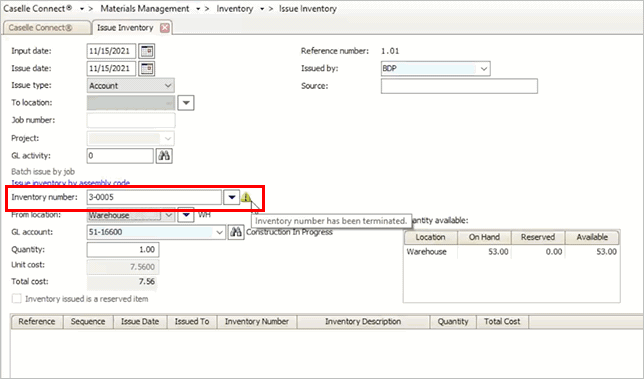Image resolution: width=644 pixels, height=379 pixels.
Task: Open the To location lookup arrow button
Action: coord(186,103)
